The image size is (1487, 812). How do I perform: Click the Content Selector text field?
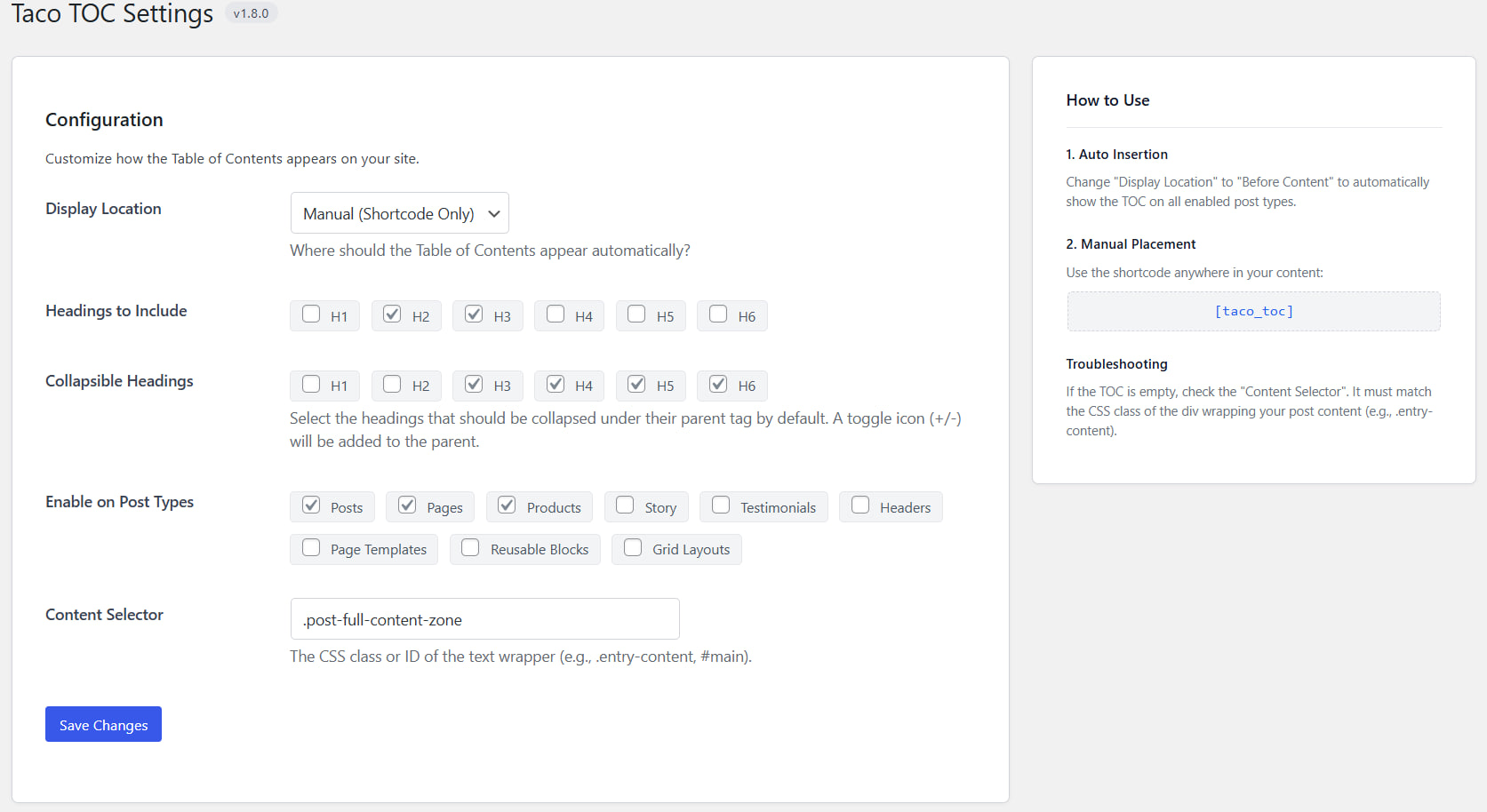click(484, 619)
